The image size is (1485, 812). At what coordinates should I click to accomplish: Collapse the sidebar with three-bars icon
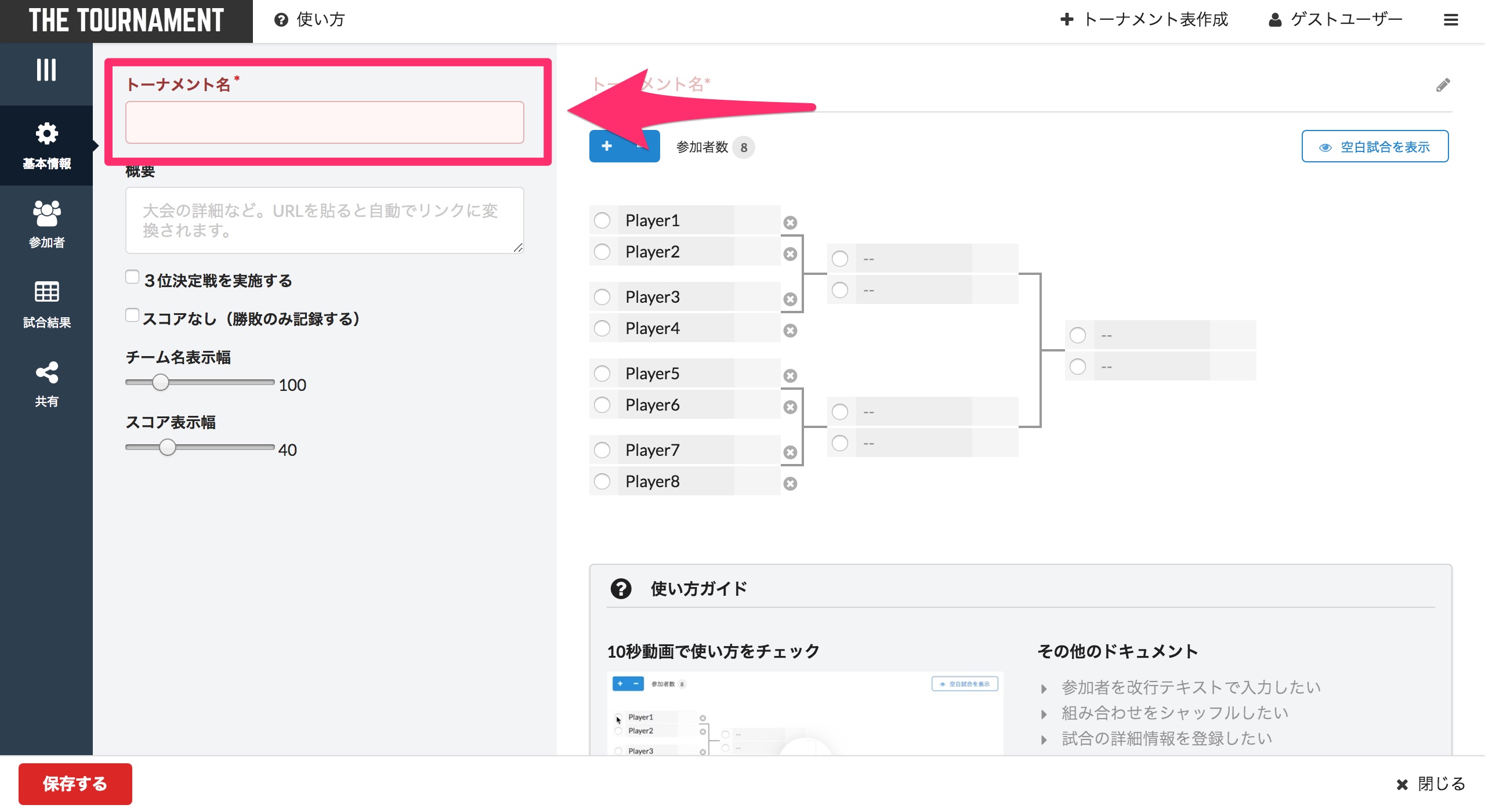point(46,70)
